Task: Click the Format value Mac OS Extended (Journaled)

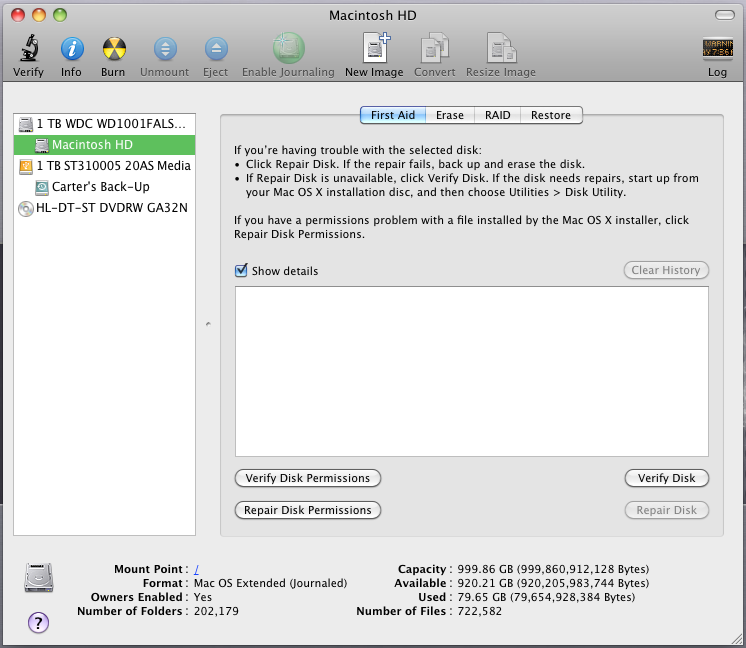Action: click(270, 583)
